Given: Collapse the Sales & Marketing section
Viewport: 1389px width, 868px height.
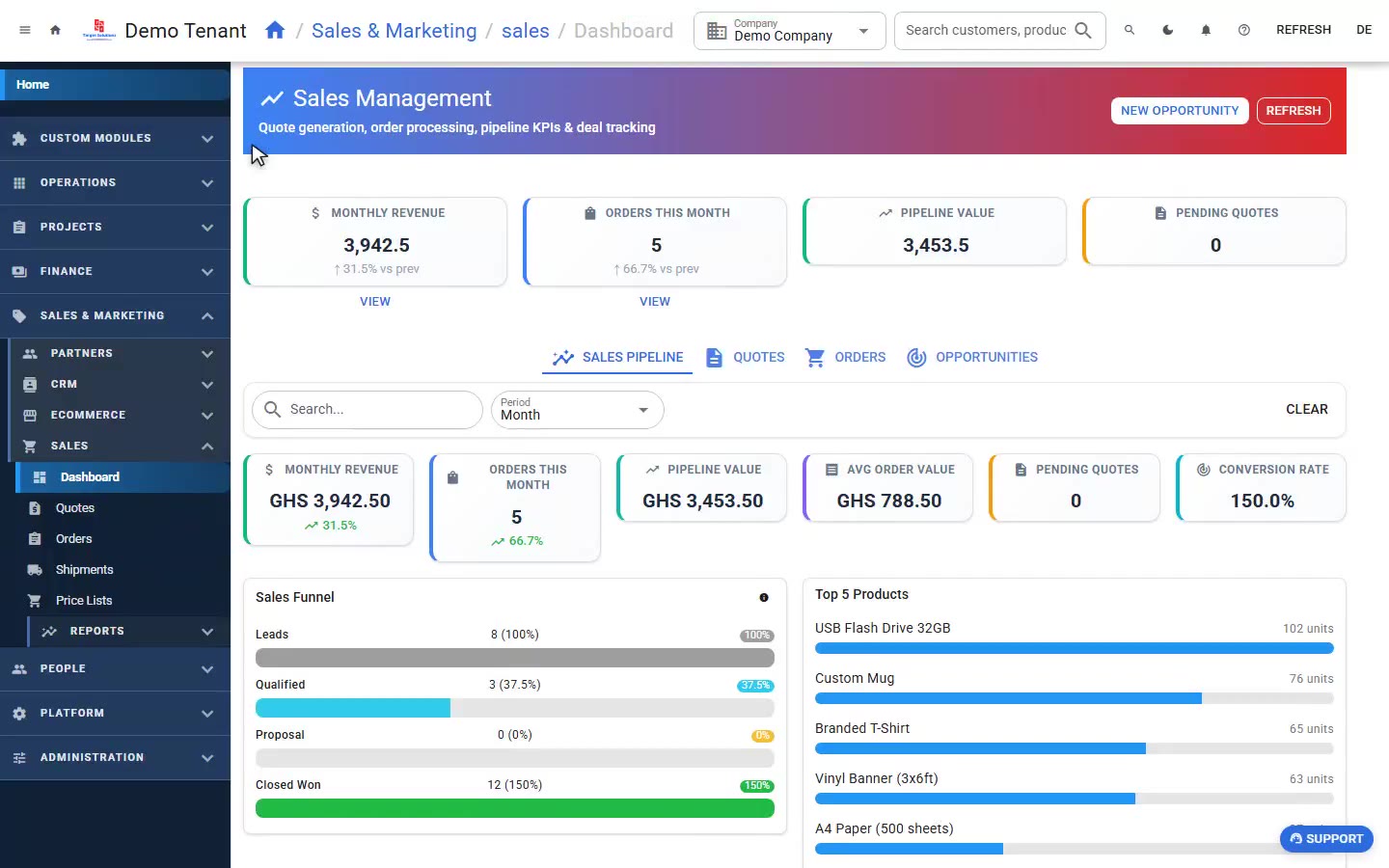Looking at the screenshot, I should 115,315.
